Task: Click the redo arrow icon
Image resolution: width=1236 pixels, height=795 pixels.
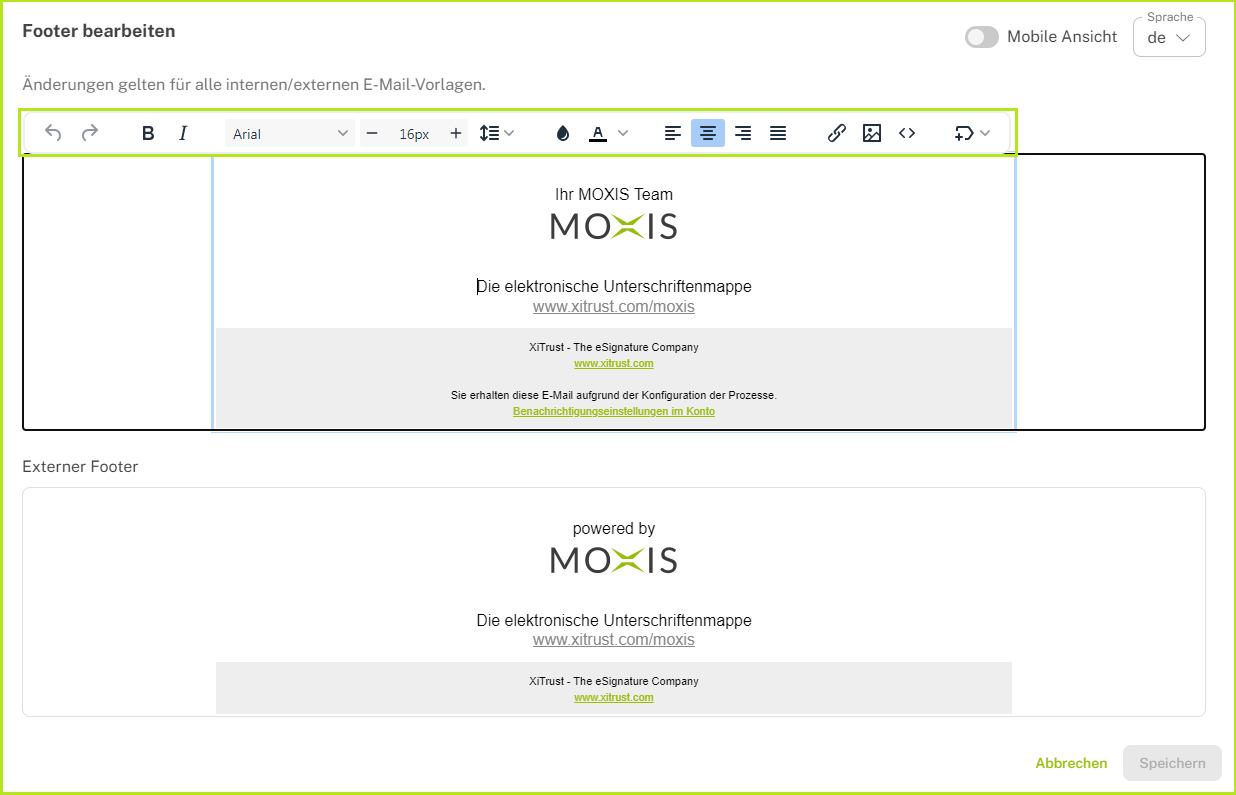Action: point(90,133)
